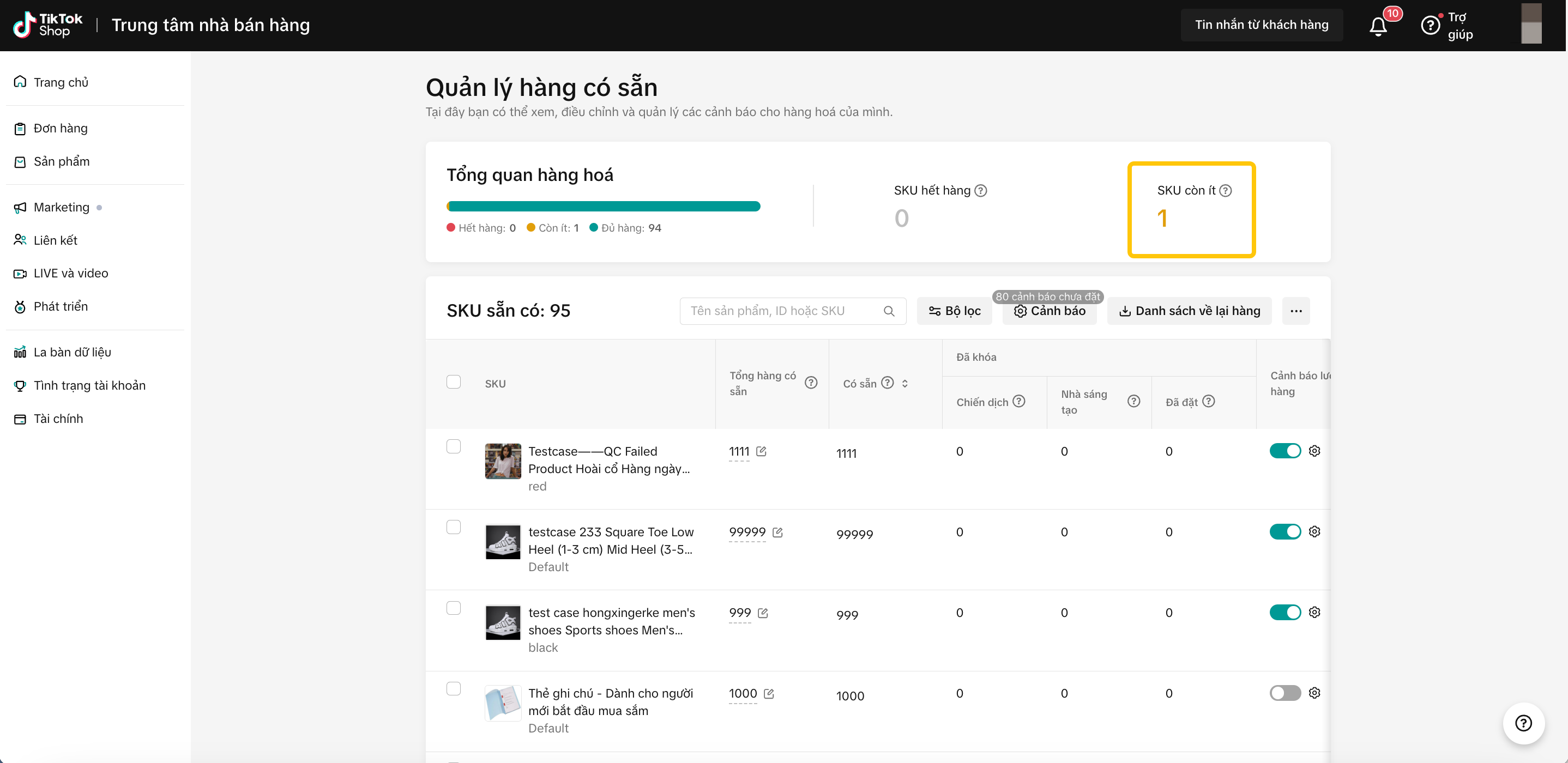Tick the select-all SKU header checkbox

454,382
